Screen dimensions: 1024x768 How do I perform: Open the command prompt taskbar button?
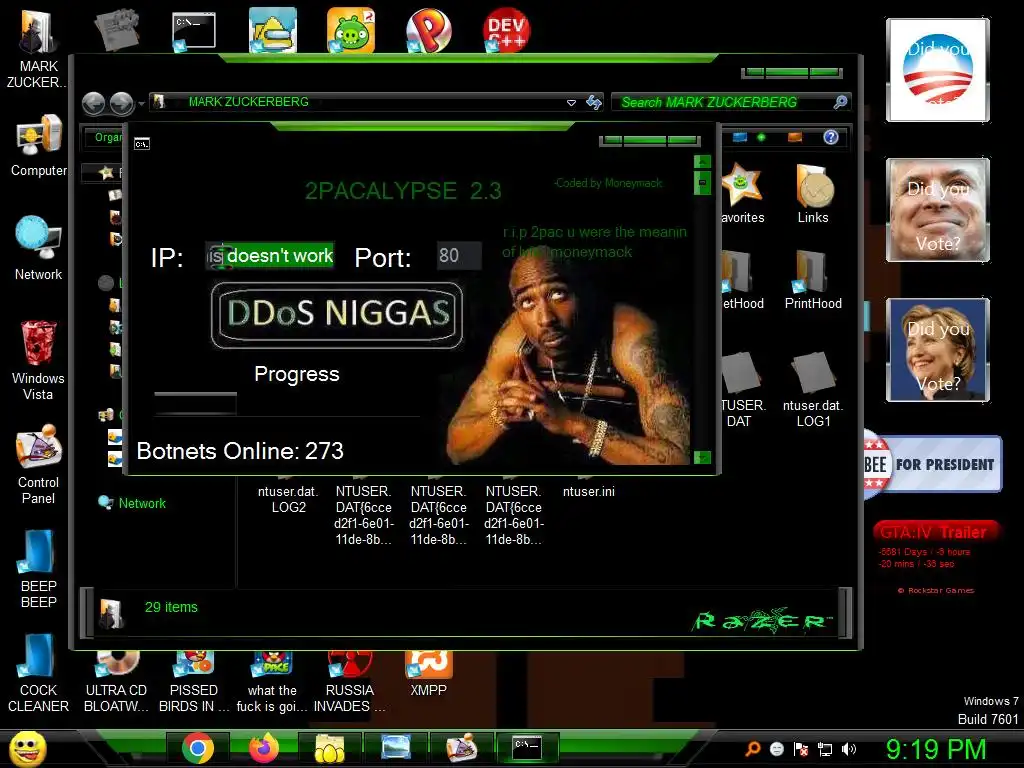pos(526,748)
